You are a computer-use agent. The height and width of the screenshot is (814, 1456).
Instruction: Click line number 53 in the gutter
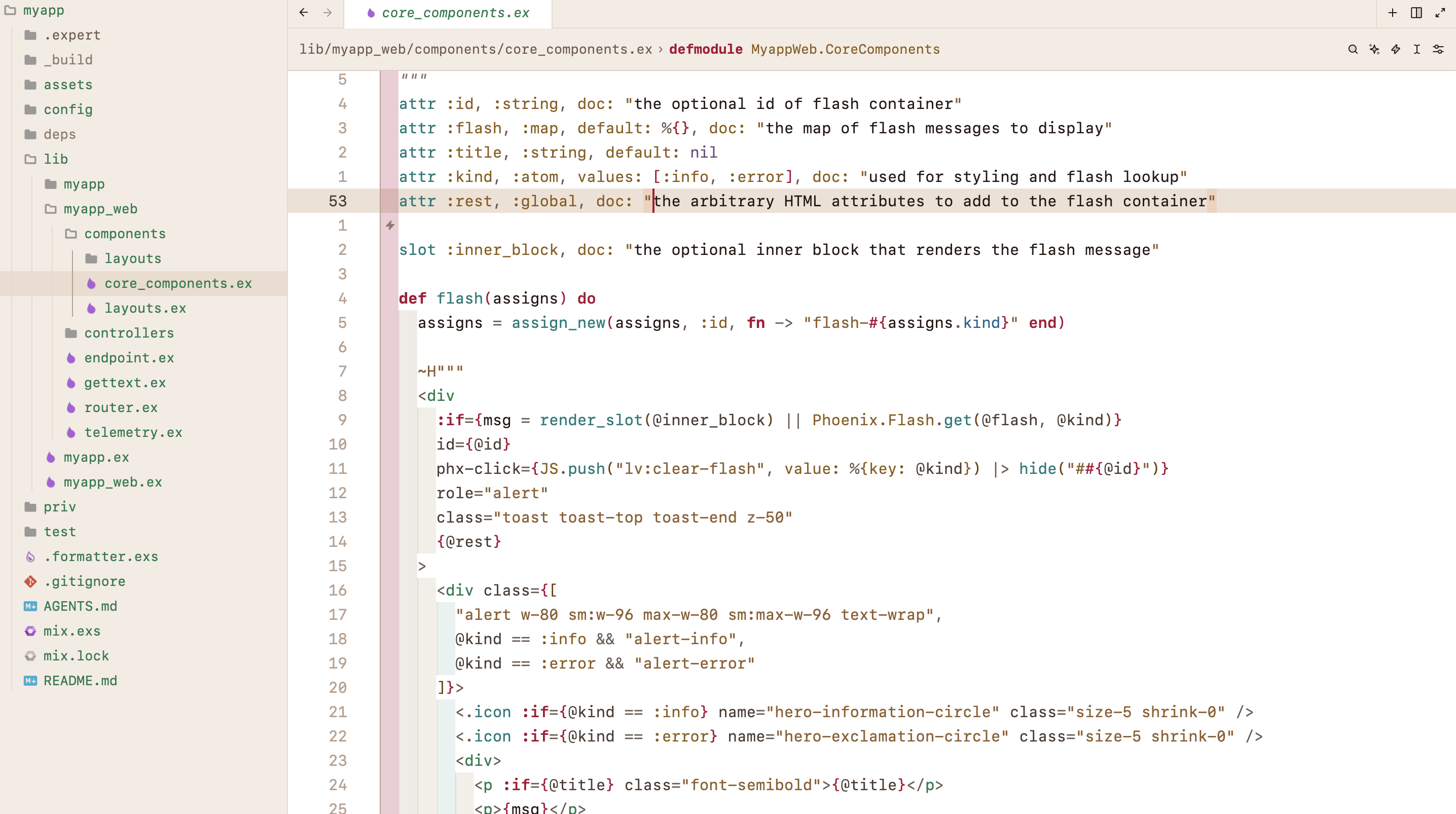click(338, 201)
